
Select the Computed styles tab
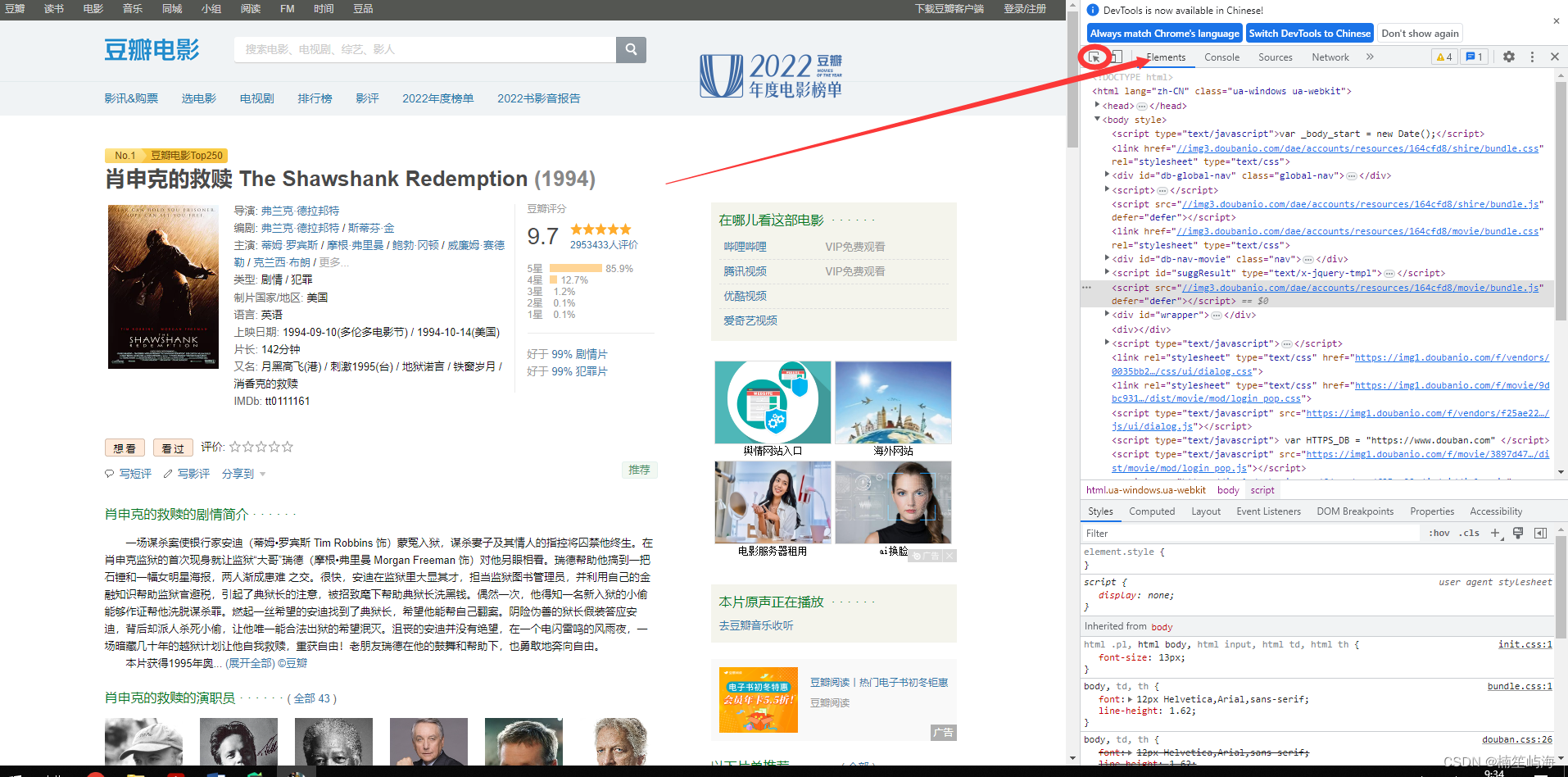[x=1152, y=511]
